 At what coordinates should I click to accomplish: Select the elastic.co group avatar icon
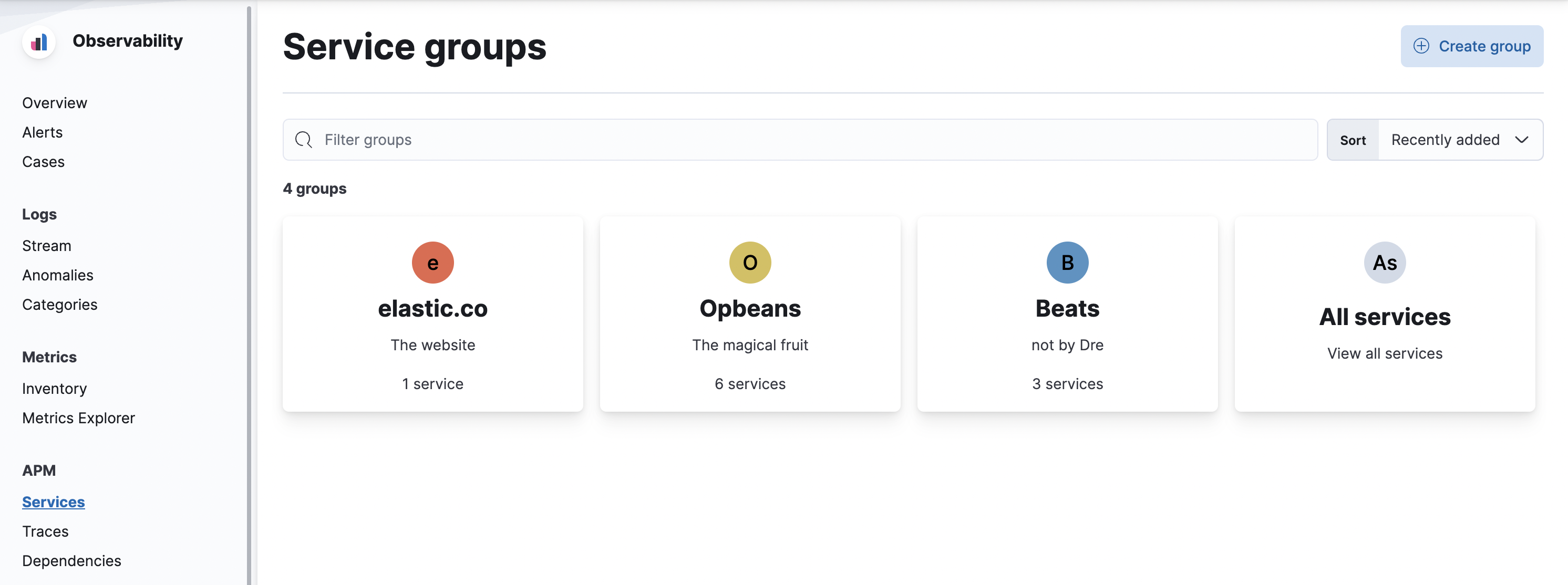pos(433,262)
